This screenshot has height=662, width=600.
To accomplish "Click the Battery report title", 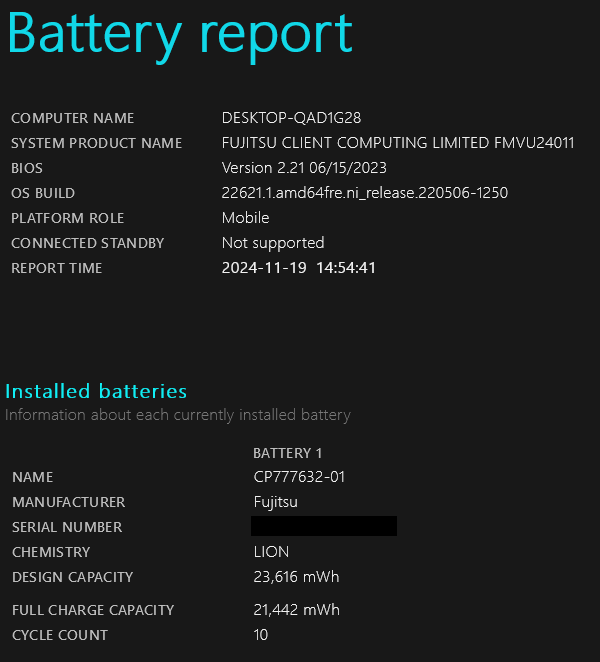I will (180, 36).
